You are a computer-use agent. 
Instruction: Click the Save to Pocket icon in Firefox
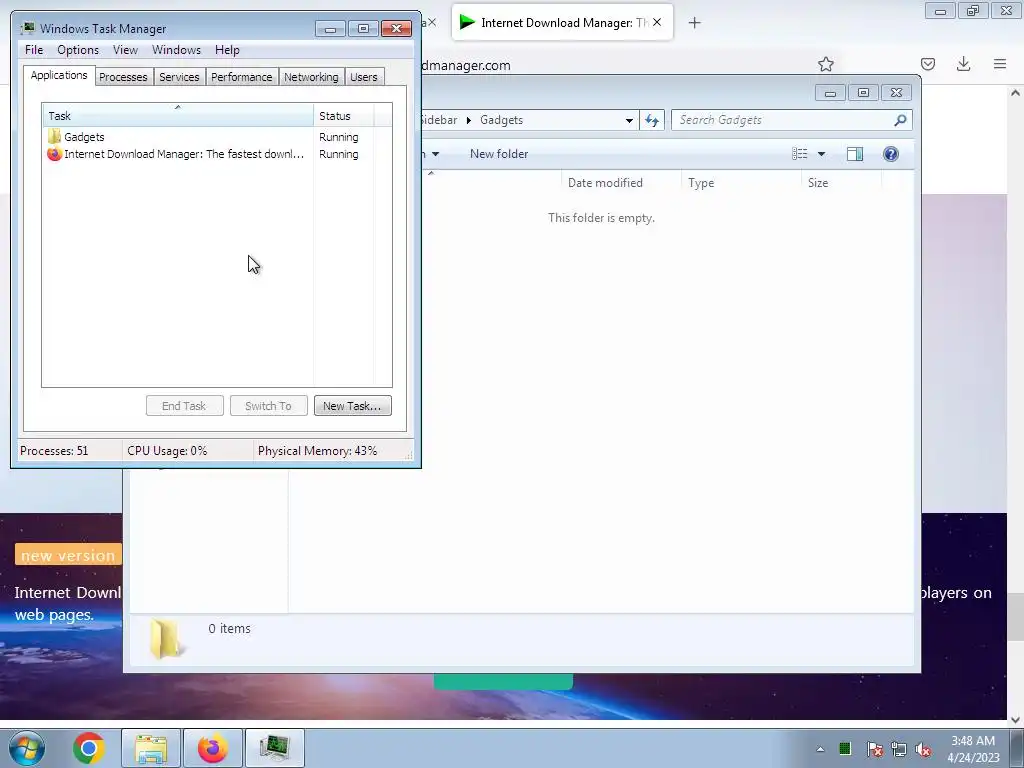927,64
